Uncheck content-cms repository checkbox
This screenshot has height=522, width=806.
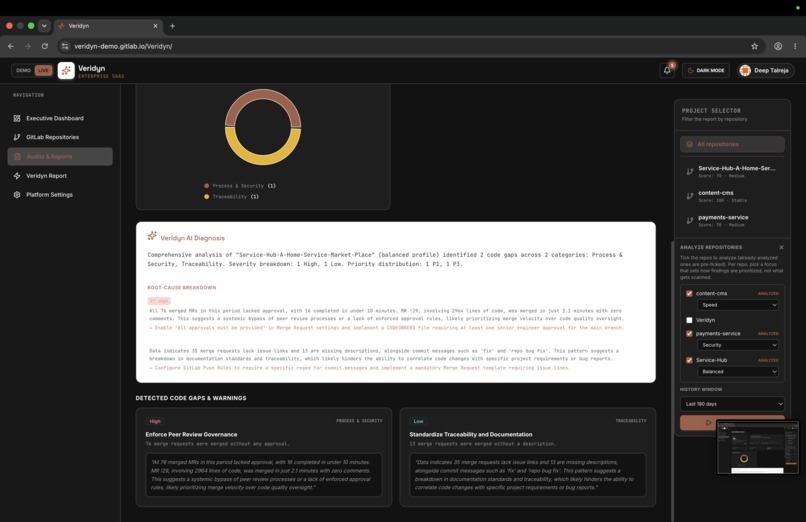click(x=689, y=293)
